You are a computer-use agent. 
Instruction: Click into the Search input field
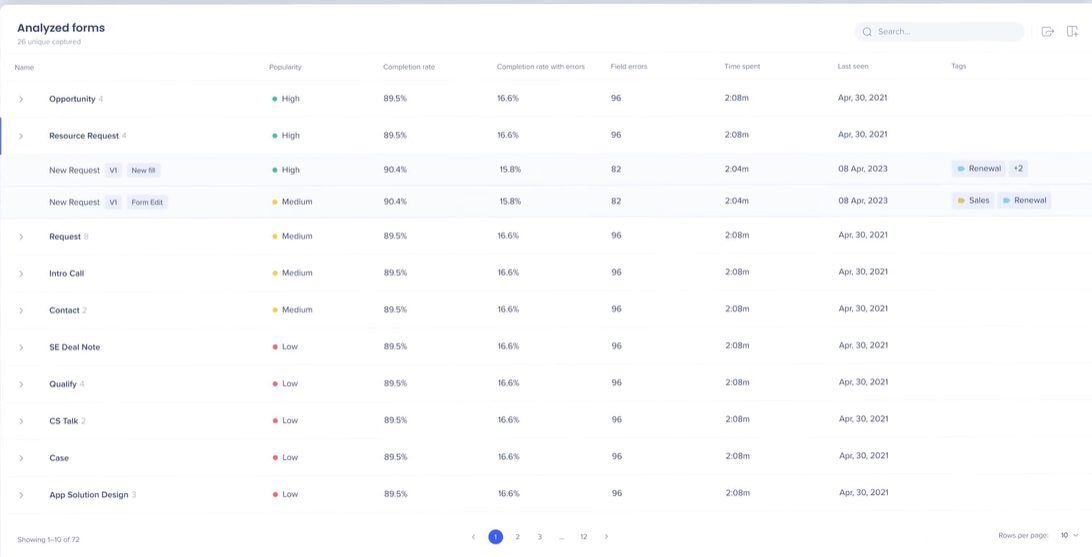[x=939, y=31]
